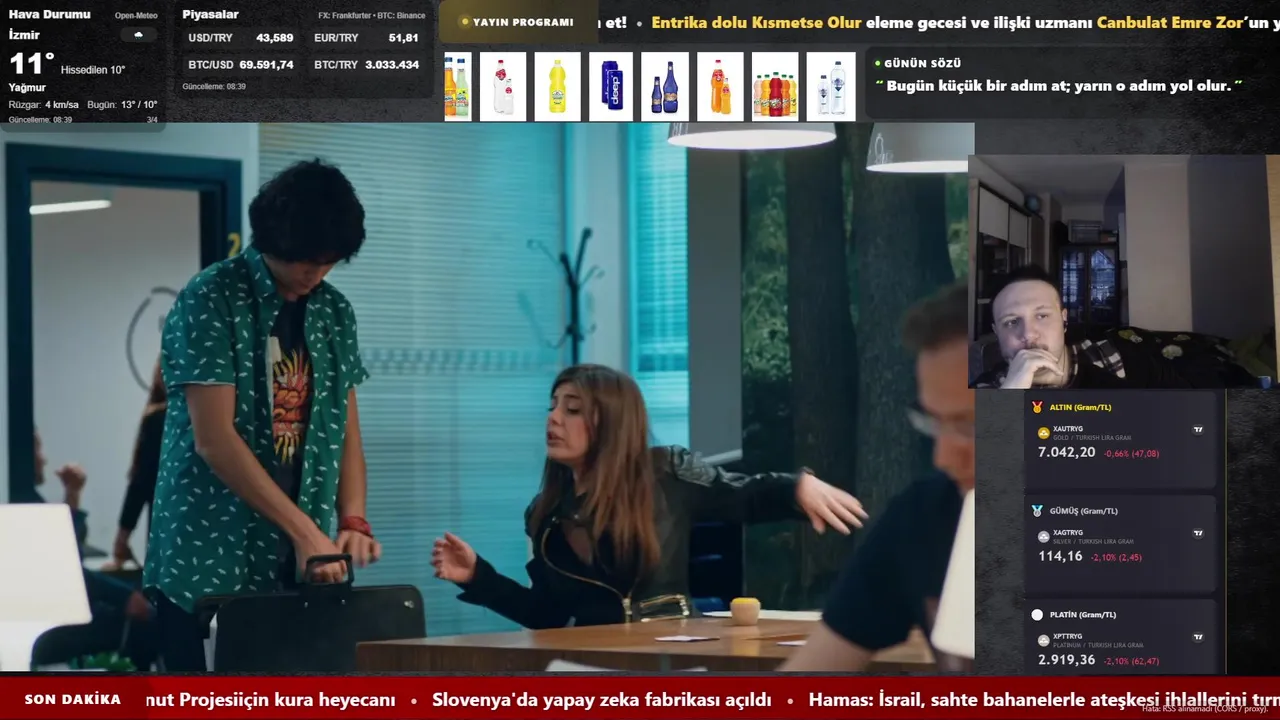Click the EUR/TRY 51,81 rate

point(366,38)
